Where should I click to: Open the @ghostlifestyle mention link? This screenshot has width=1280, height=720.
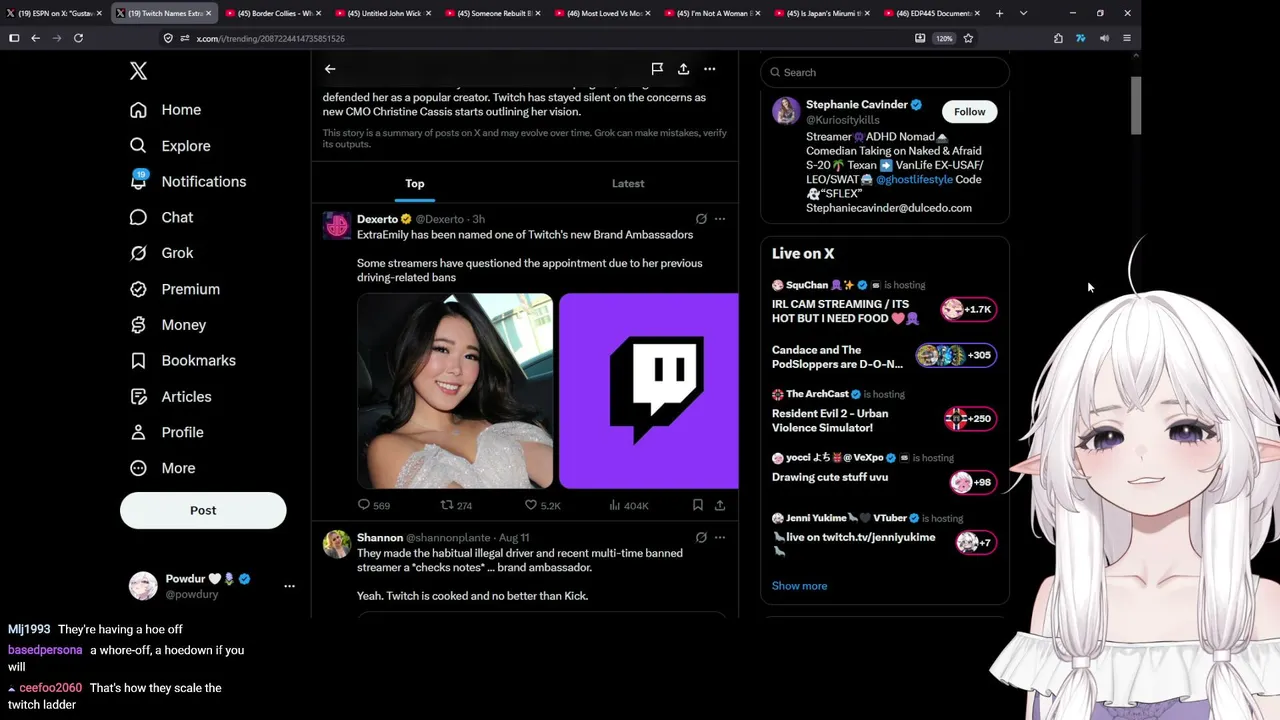click(x=915, y=180)
